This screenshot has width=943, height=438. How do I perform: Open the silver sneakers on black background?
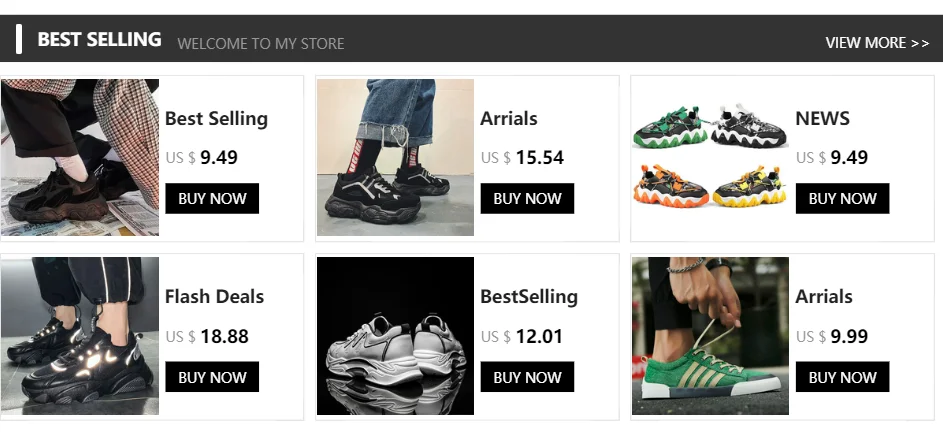coord(395,336)
